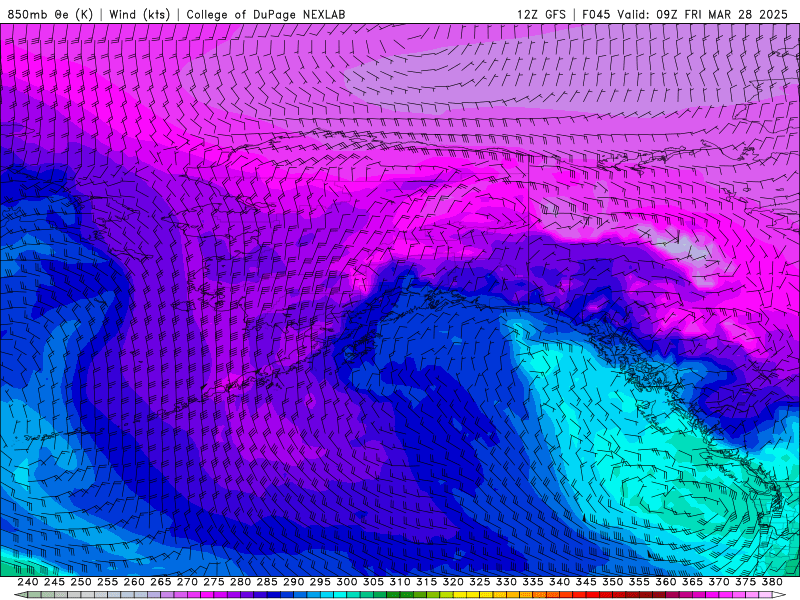800x600 pixels.
Task: Click the 285 color scale value
Action: (x=267, y=582)
